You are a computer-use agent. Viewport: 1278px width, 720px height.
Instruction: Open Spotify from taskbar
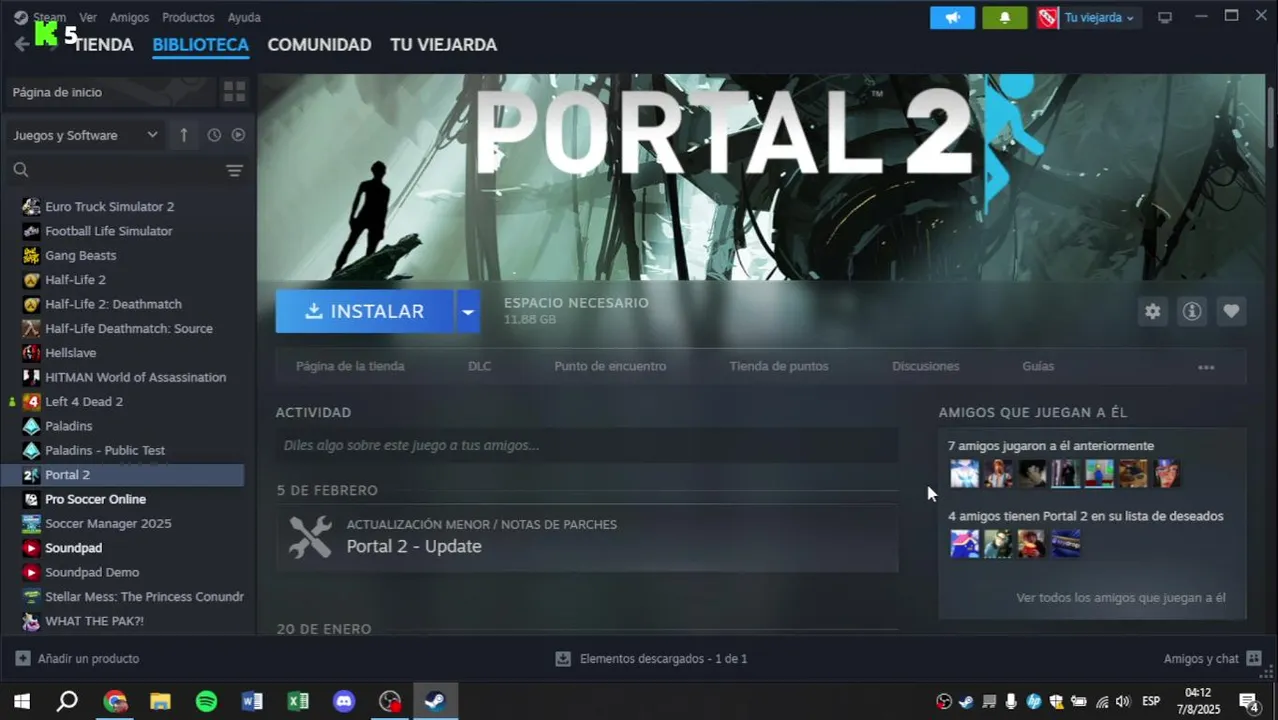tap(206, 701)
